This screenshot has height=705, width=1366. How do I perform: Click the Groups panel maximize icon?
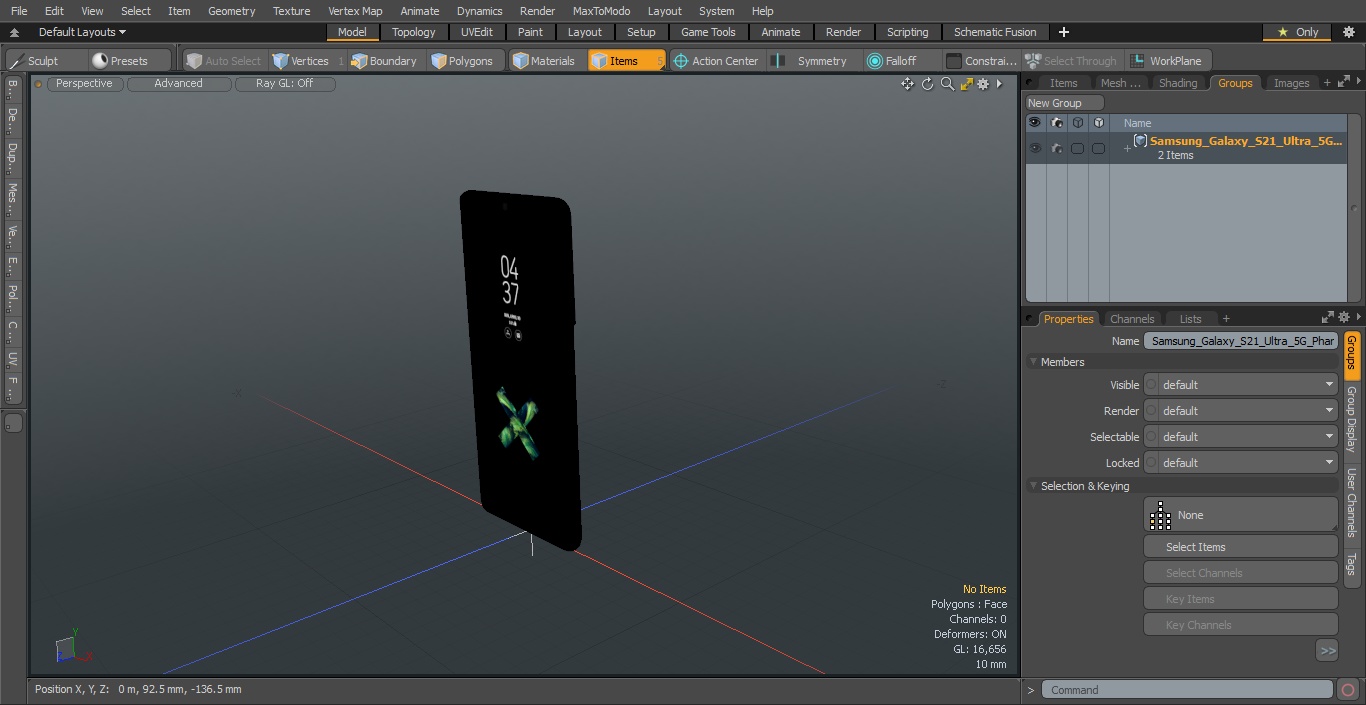tap(1343, 83)
